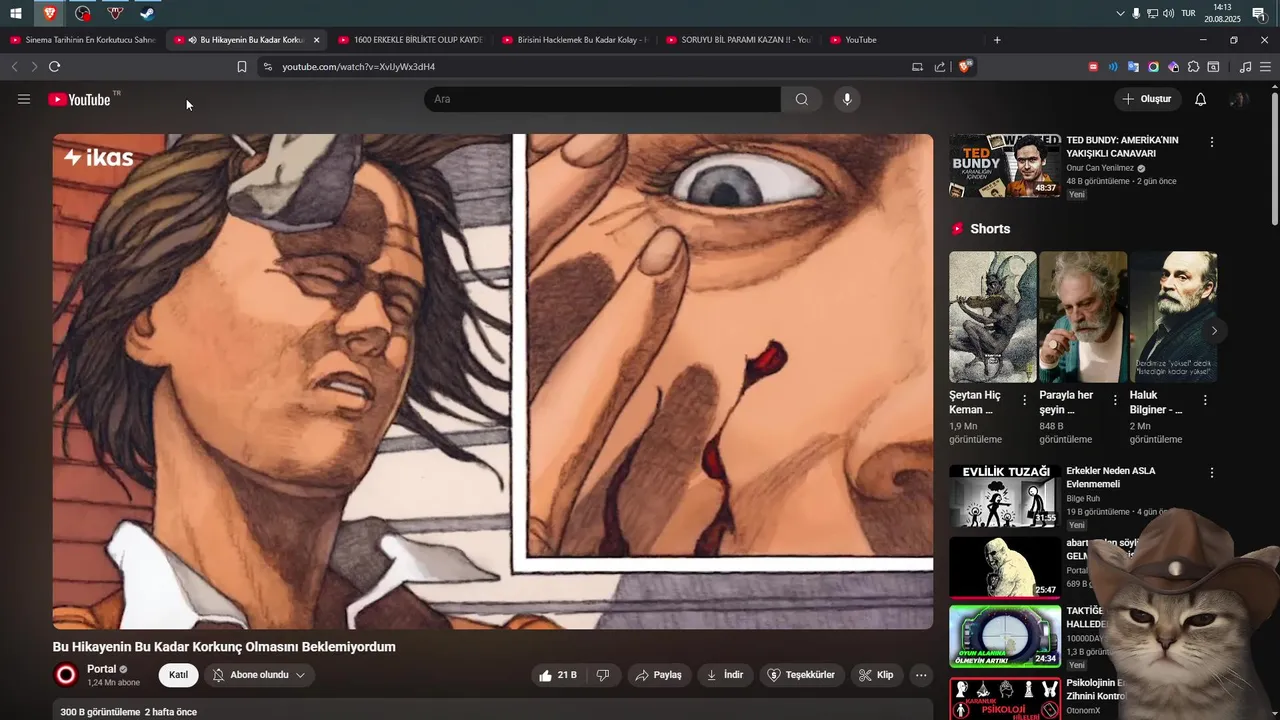Image resolution: width=1280 pixels, height=720 pixels.
Task: Open the TED BUNDY video thumbnail
Action: [x=1005, y=165]
